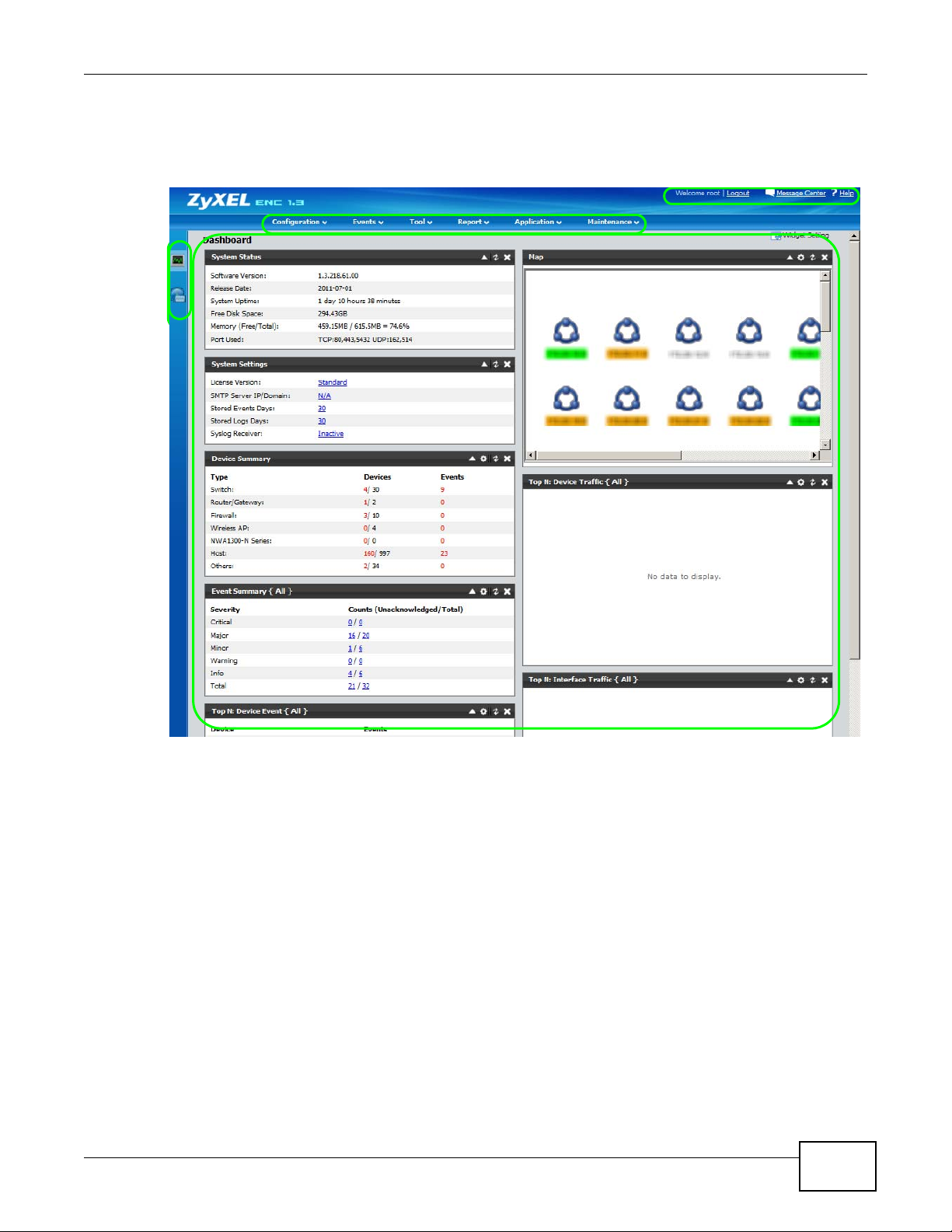This screenshot has height=1232, width=952.
Task: Close the Map widget
Action: 825,257
